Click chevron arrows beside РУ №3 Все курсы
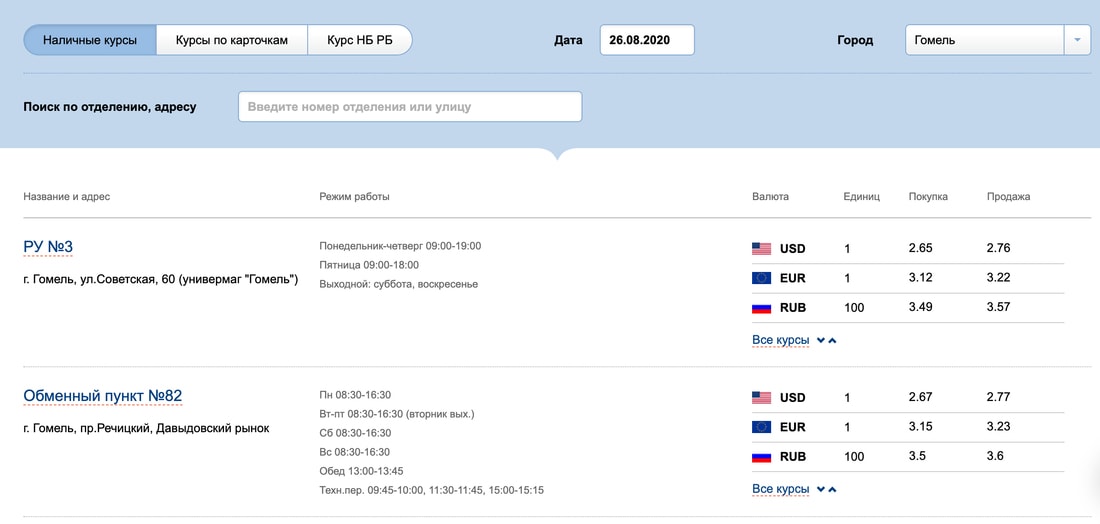 pos(826,340)
